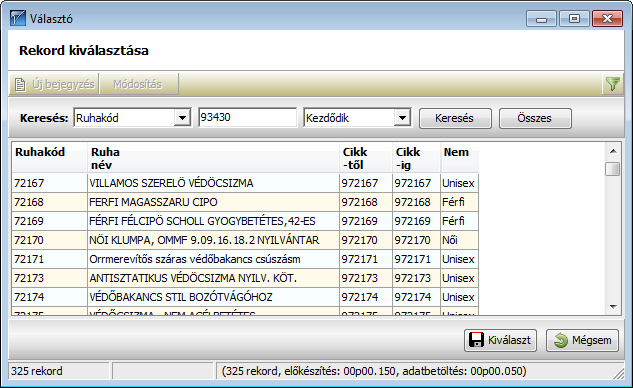Click the Módosítás toolbar button
The height and width of the screenshot is (388, 633).
[138, 84]
